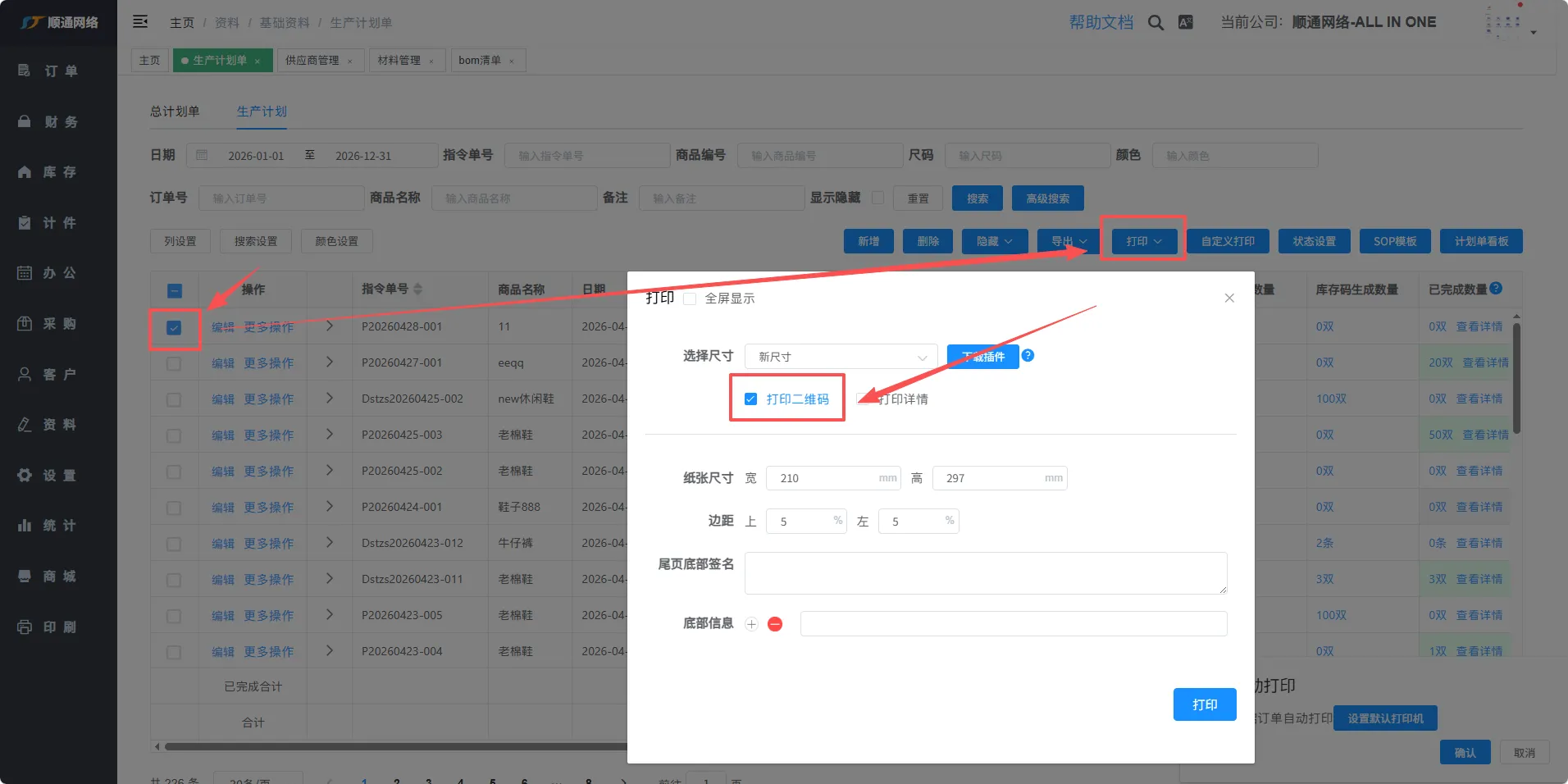1568x784 pixels.
Task: Expand row arrow for Dstzs20260425-002
Action: point(330,399)
